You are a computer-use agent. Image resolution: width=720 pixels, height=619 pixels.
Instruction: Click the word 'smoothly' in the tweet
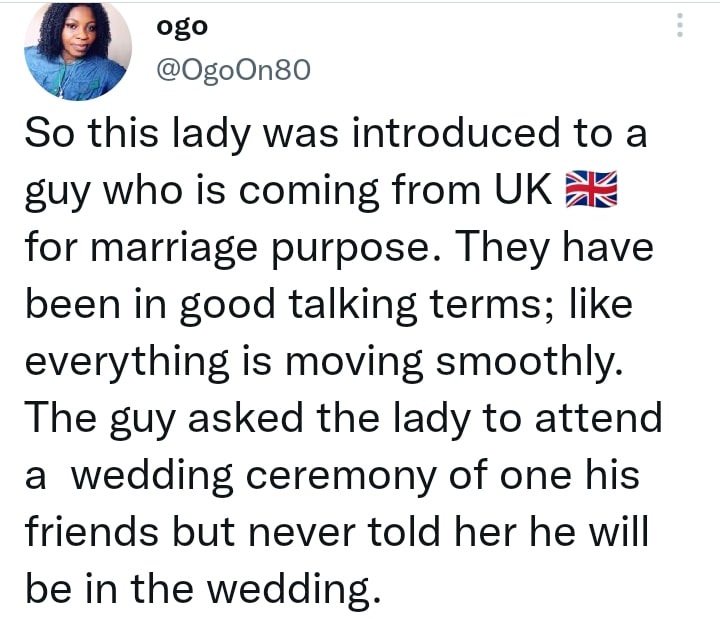pyautogui.click(x=529, y=362)
